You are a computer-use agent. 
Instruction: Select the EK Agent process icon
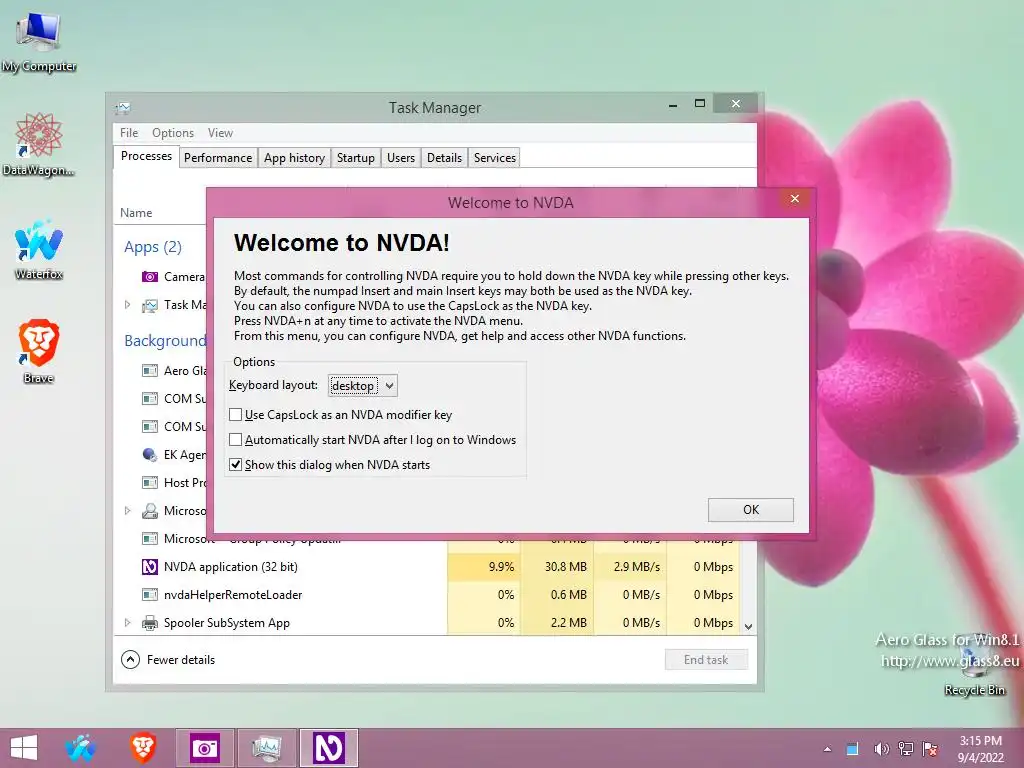coord(150,455)
